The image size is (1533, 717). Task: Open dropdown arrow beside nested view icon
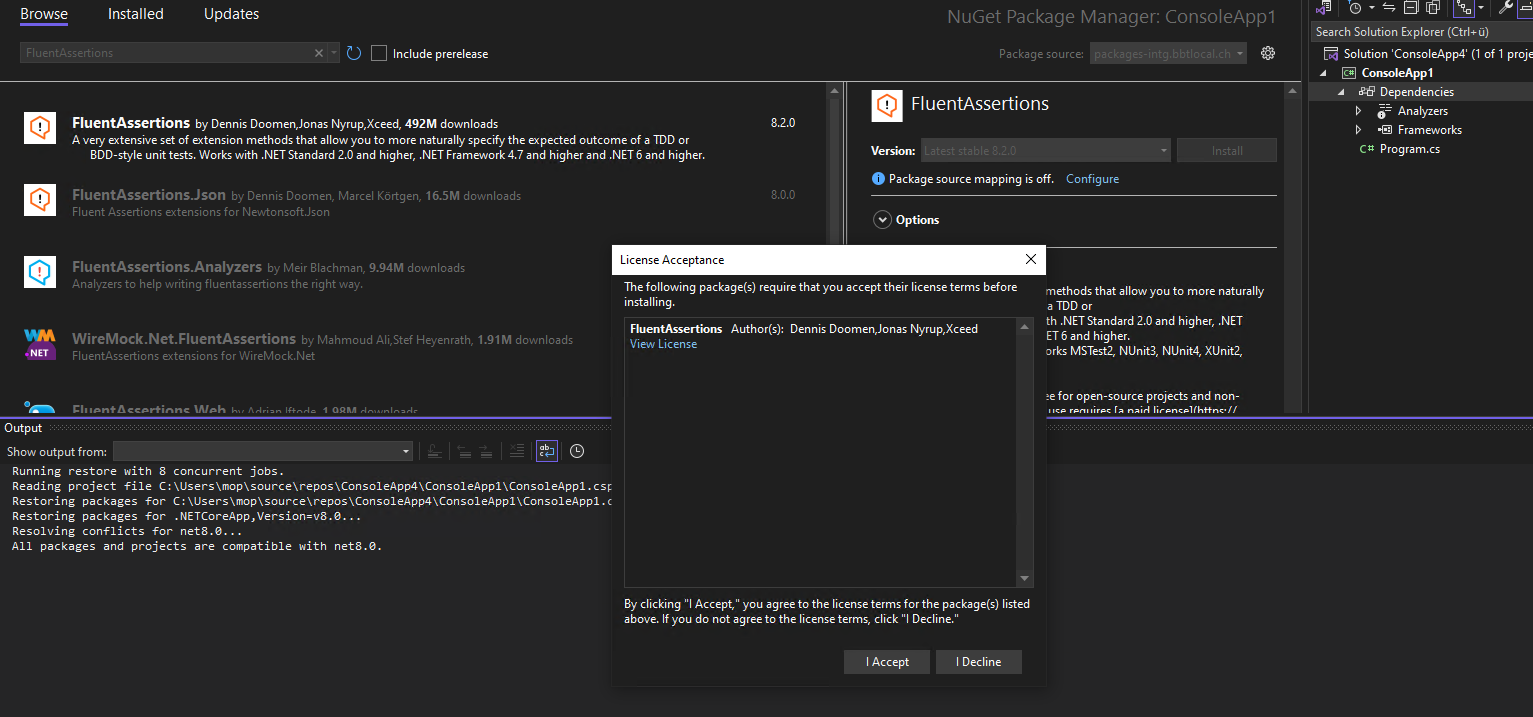click(1480, 8)
